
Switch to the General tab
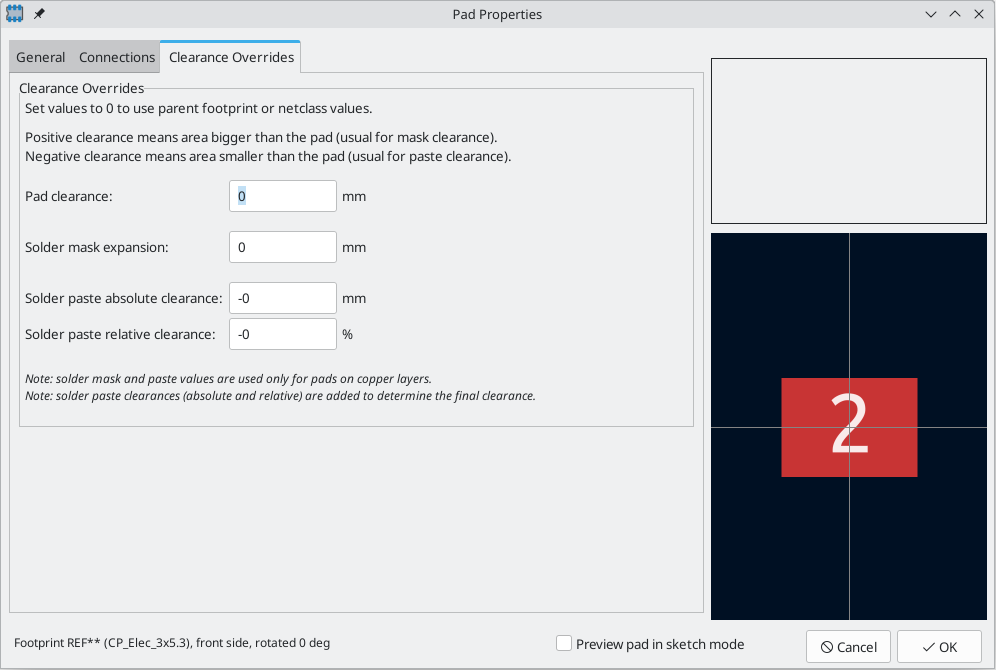tap(41, 57)
